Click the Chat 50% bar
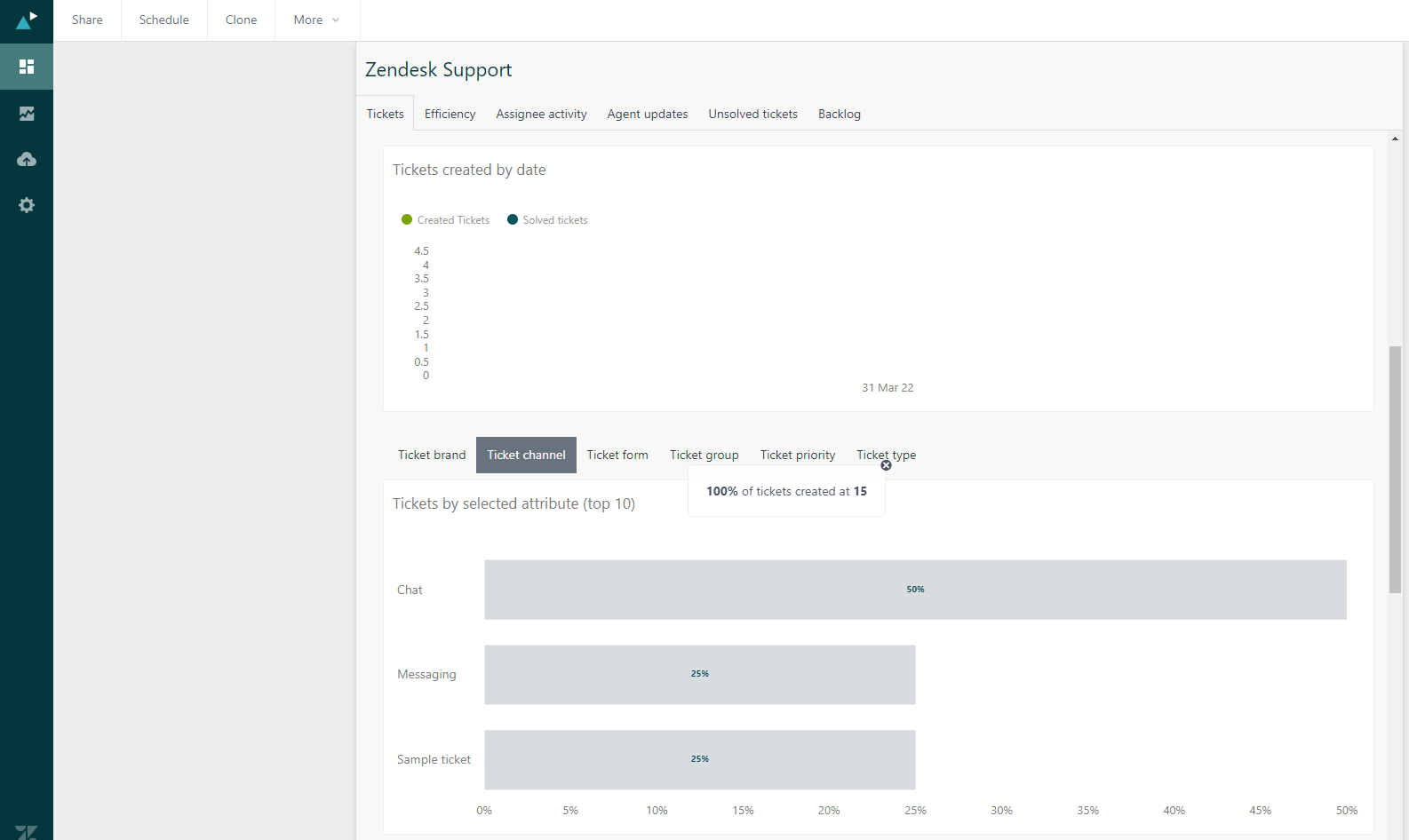The image size is (1409, 840). point(915,590)
